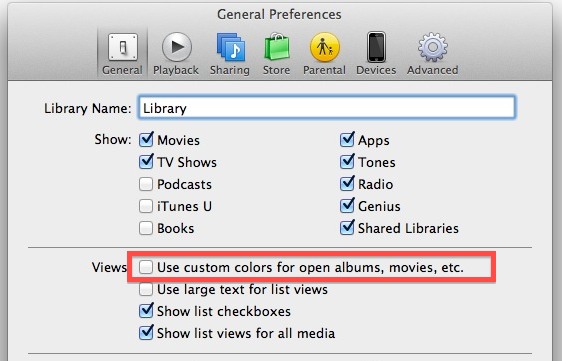This screenshot has width=562, height=361.
Task: Select the General switch icon
Action: 123,47
